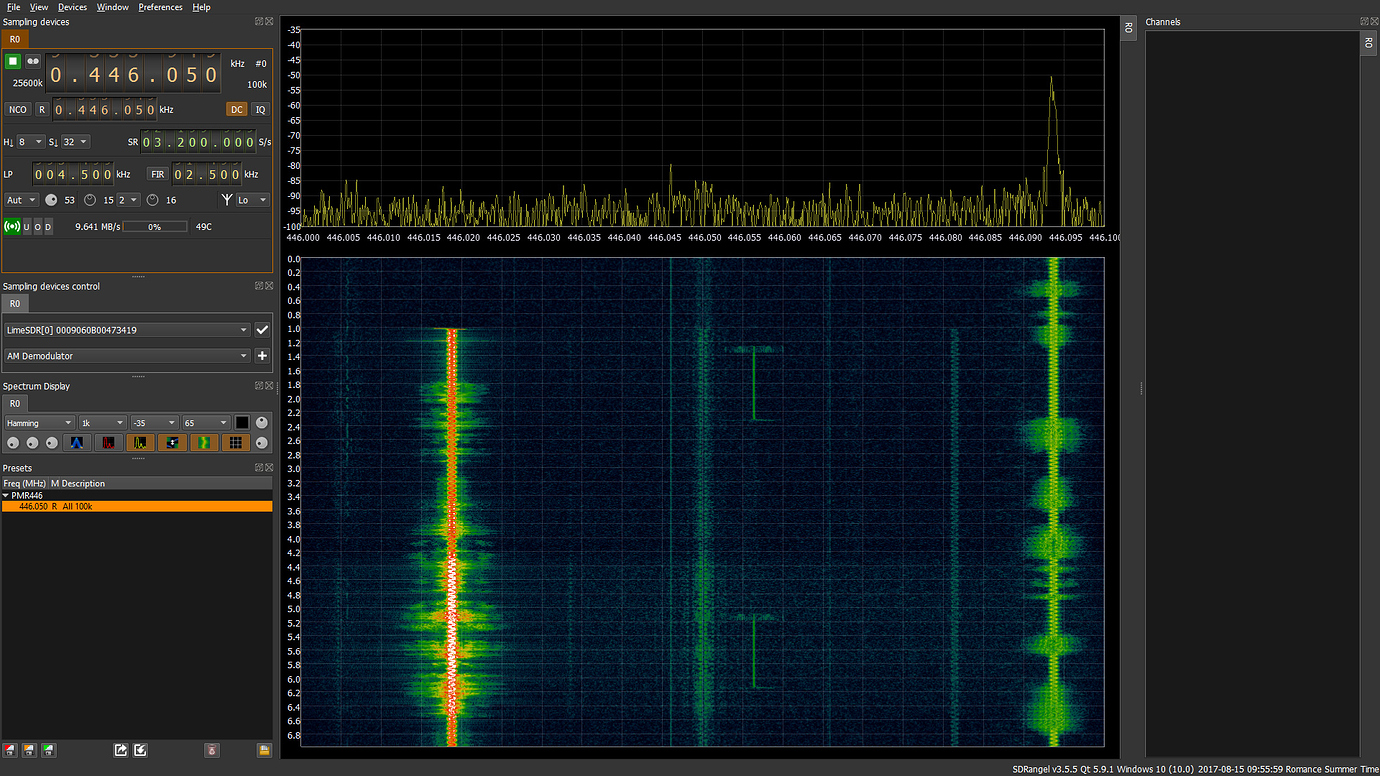Toggle the spectrum grid display icon

pyautogui.click(x=235, y=442)
